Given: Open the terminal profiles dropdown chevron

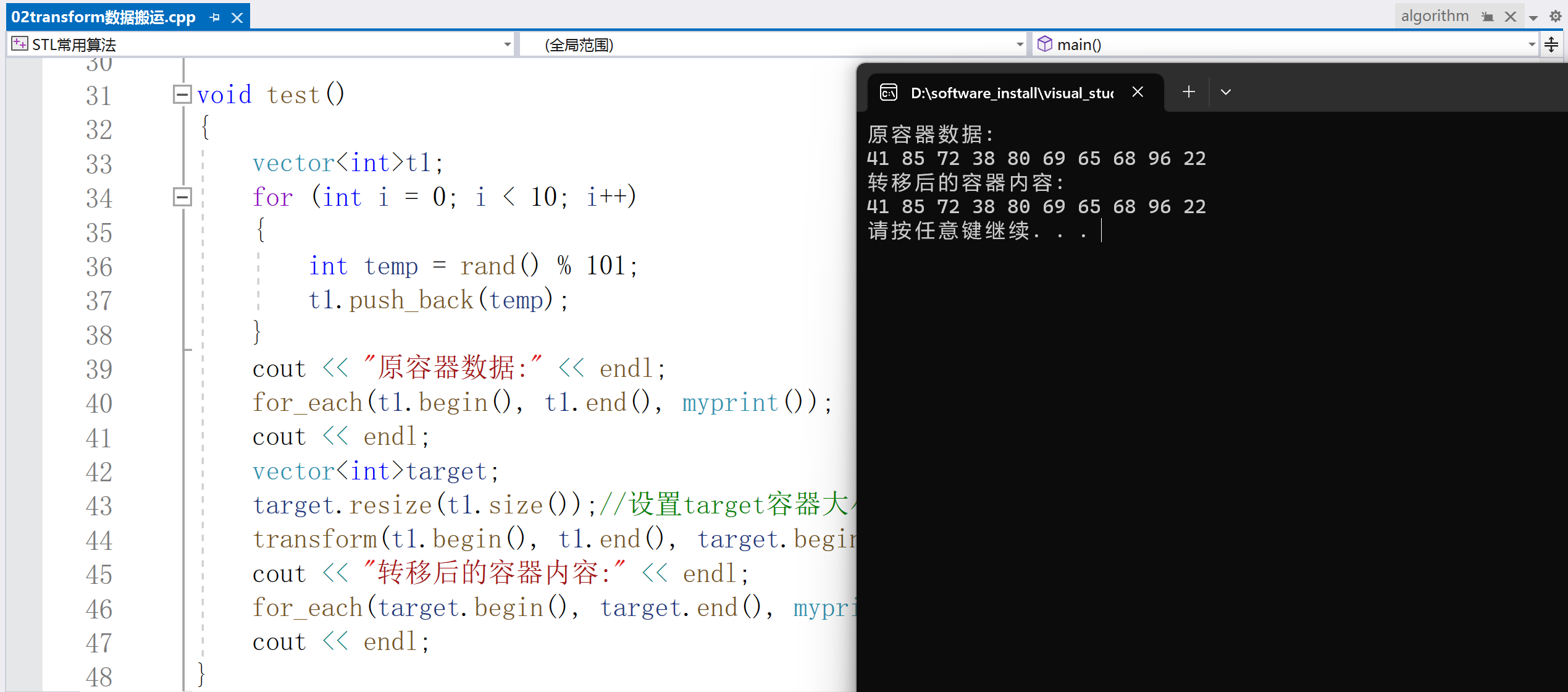Looking at the screenshot, I should click(x=1226, y=92).
